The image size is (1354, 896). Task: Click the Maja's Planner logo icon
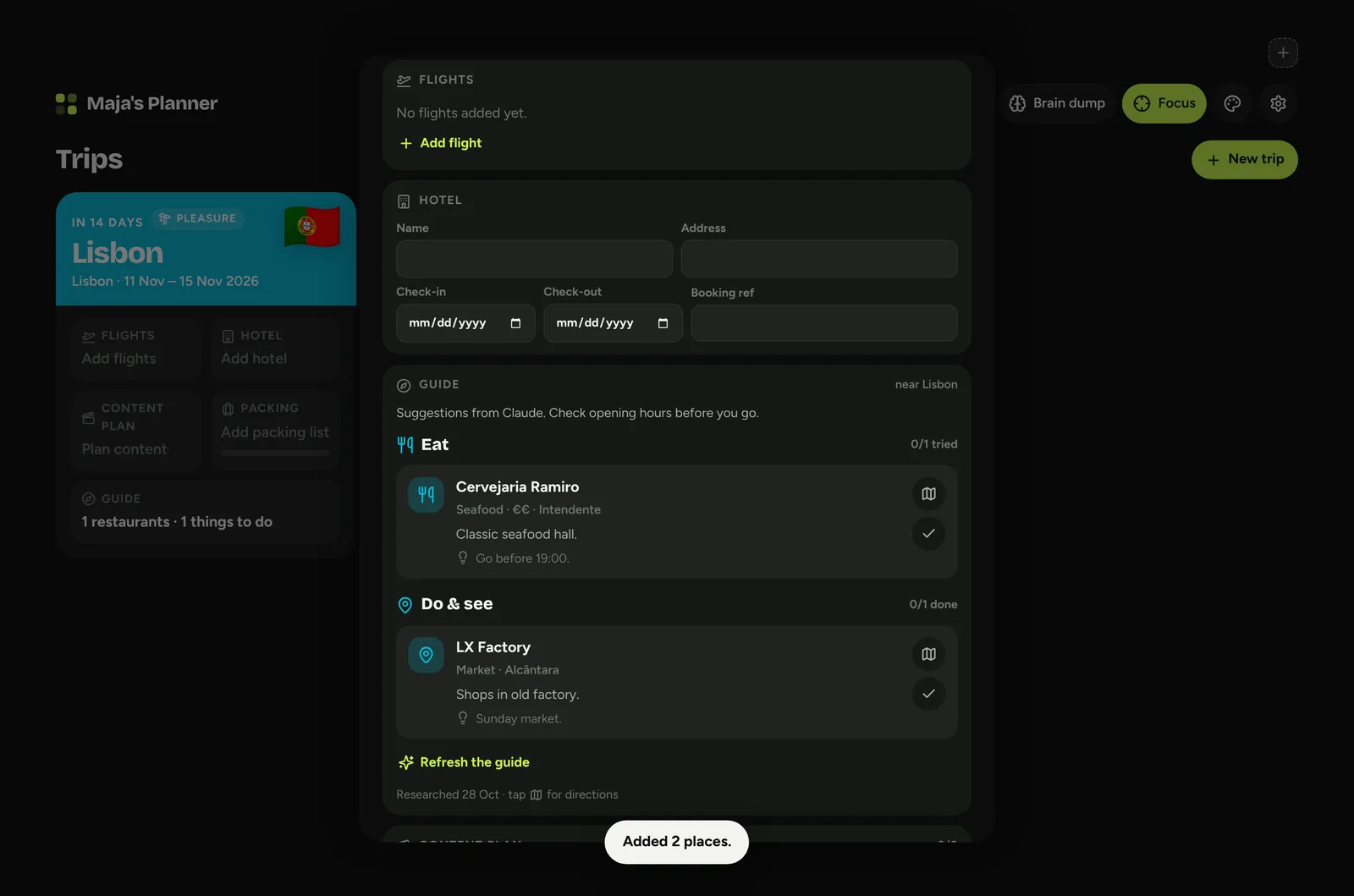tap(66, 103)
